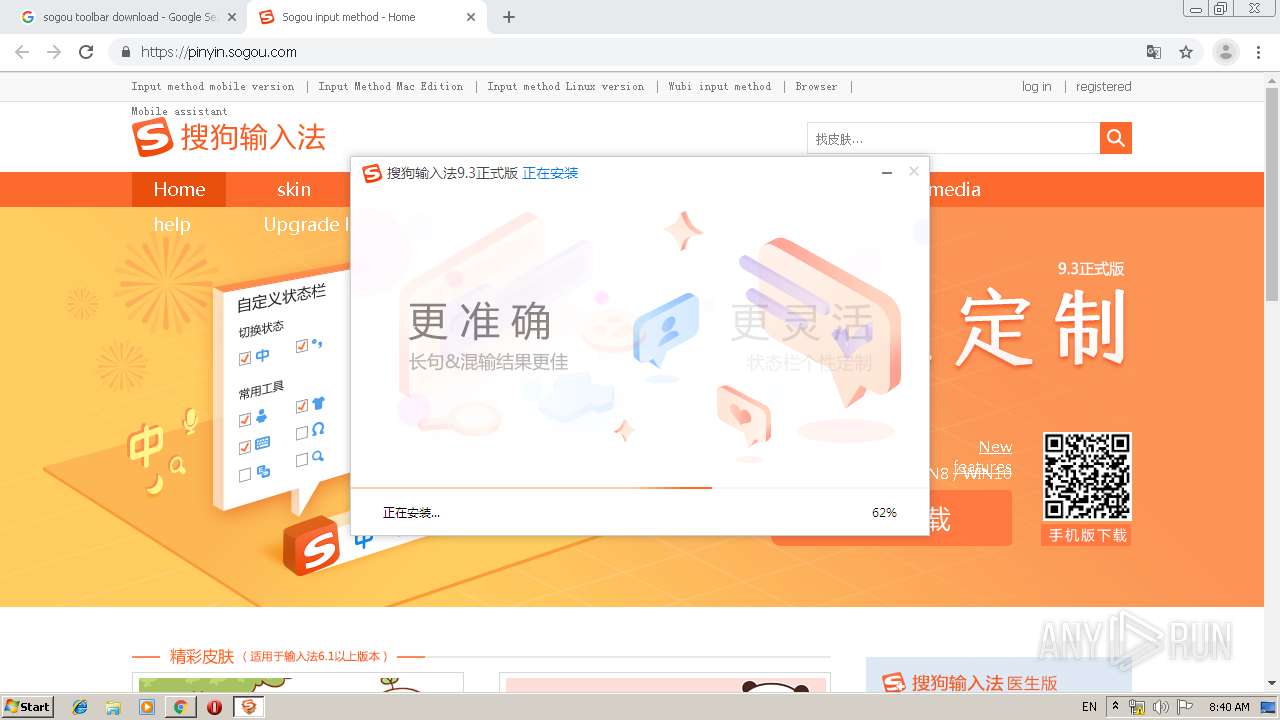Click the network tray icon
This screenshot has height=720, width=1280.
coord(1137,707)
